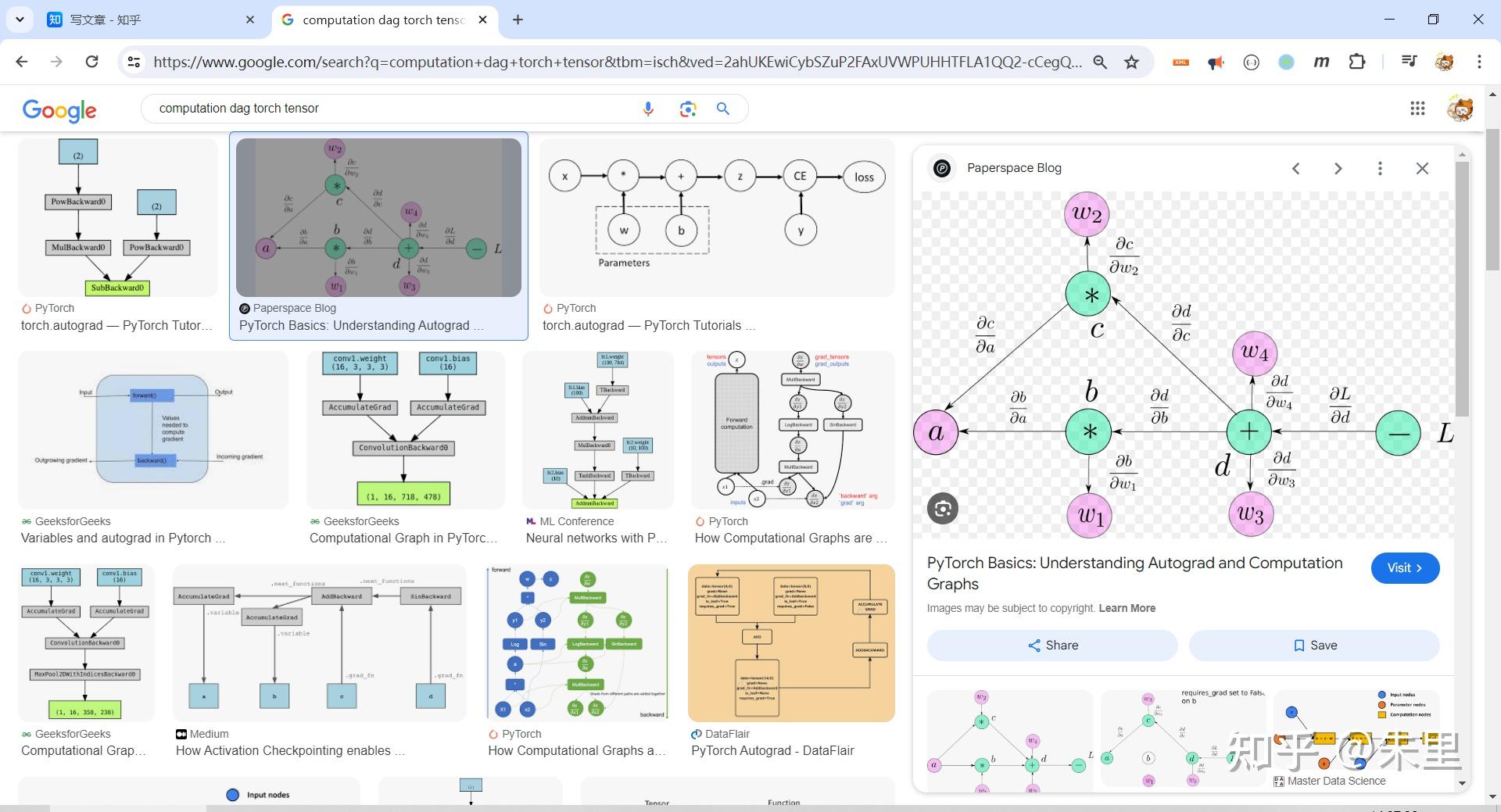Open PyTorch Basics: Understanding Autograd preview title
1501x812 pixels.
click(1134, 573)
